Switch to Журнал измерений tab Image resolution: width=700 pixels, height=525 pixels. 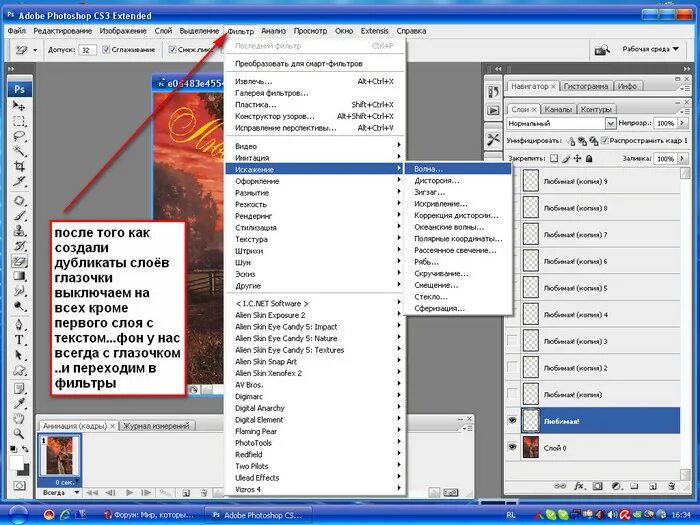(x=156, y=426)
